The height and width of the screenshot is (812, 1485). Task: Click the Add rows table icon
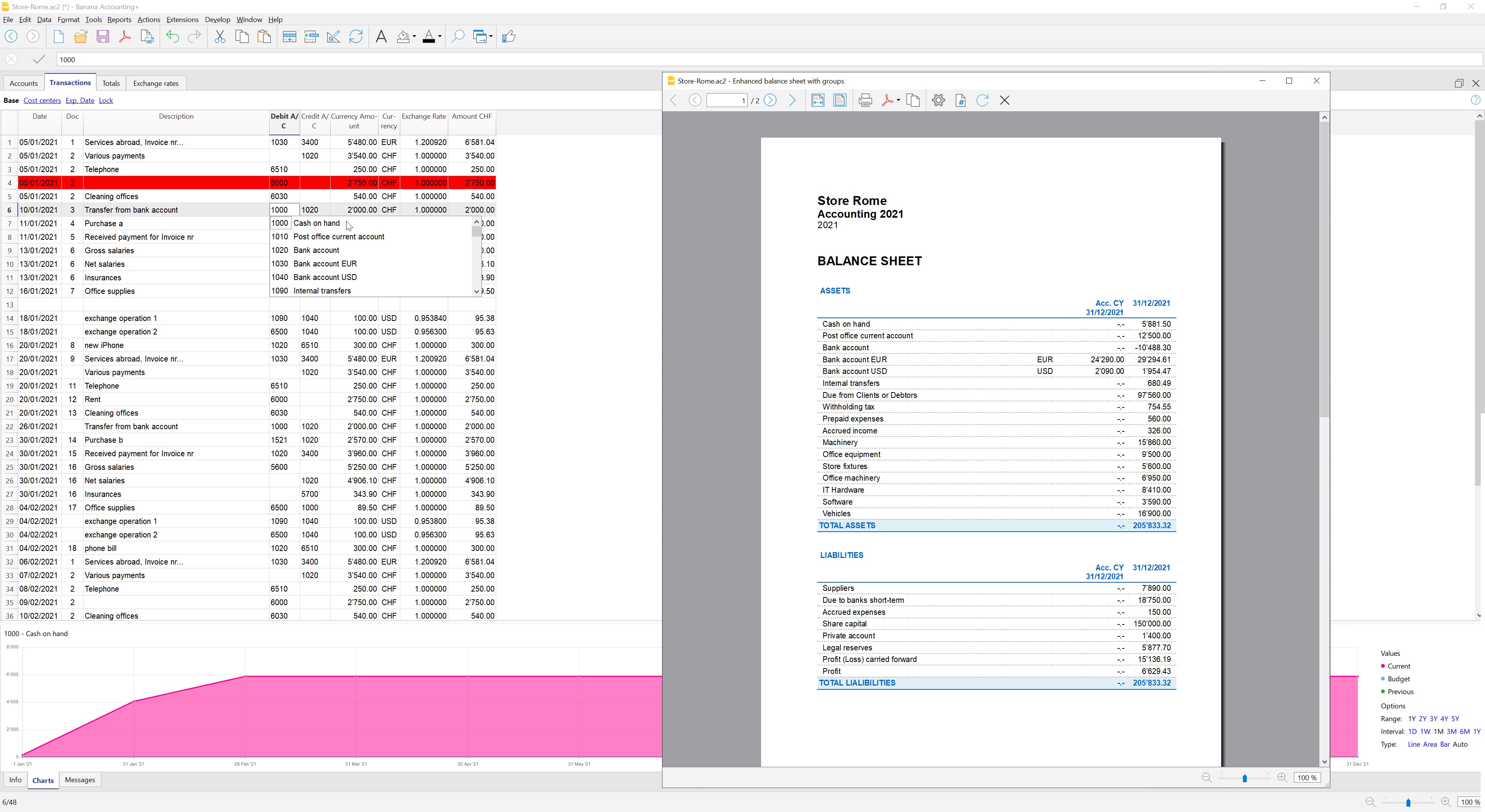[x=289, y=37]
